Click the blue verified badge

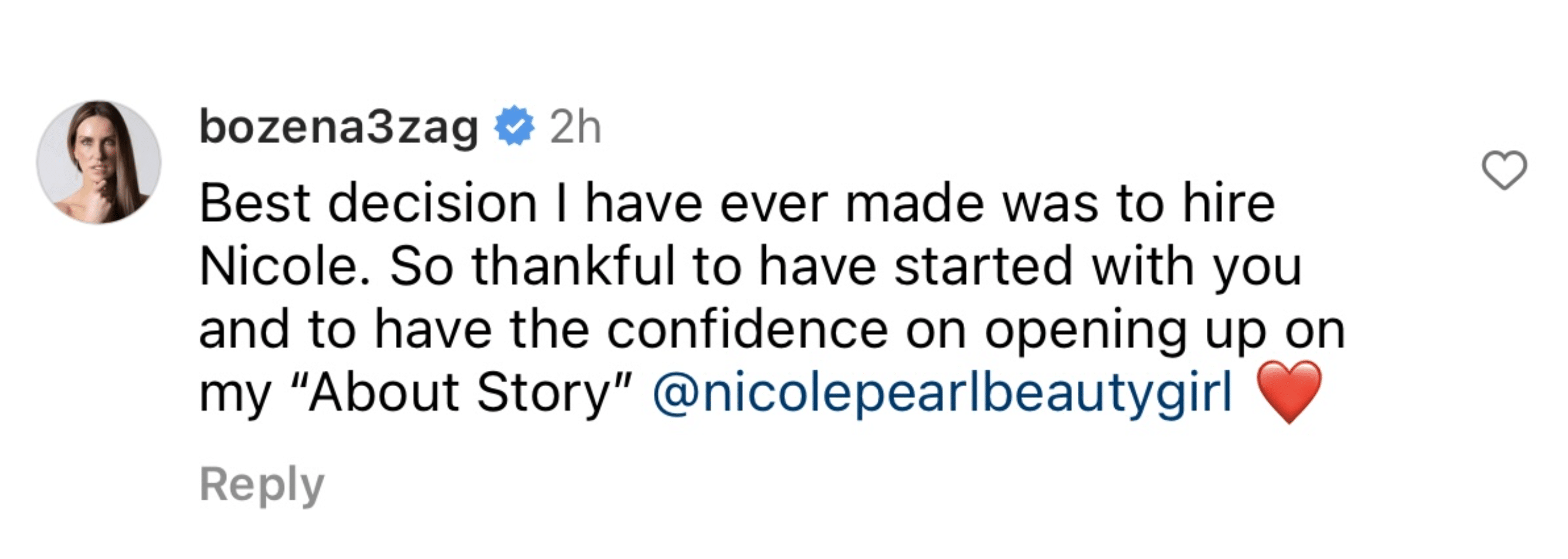[514, 126]
